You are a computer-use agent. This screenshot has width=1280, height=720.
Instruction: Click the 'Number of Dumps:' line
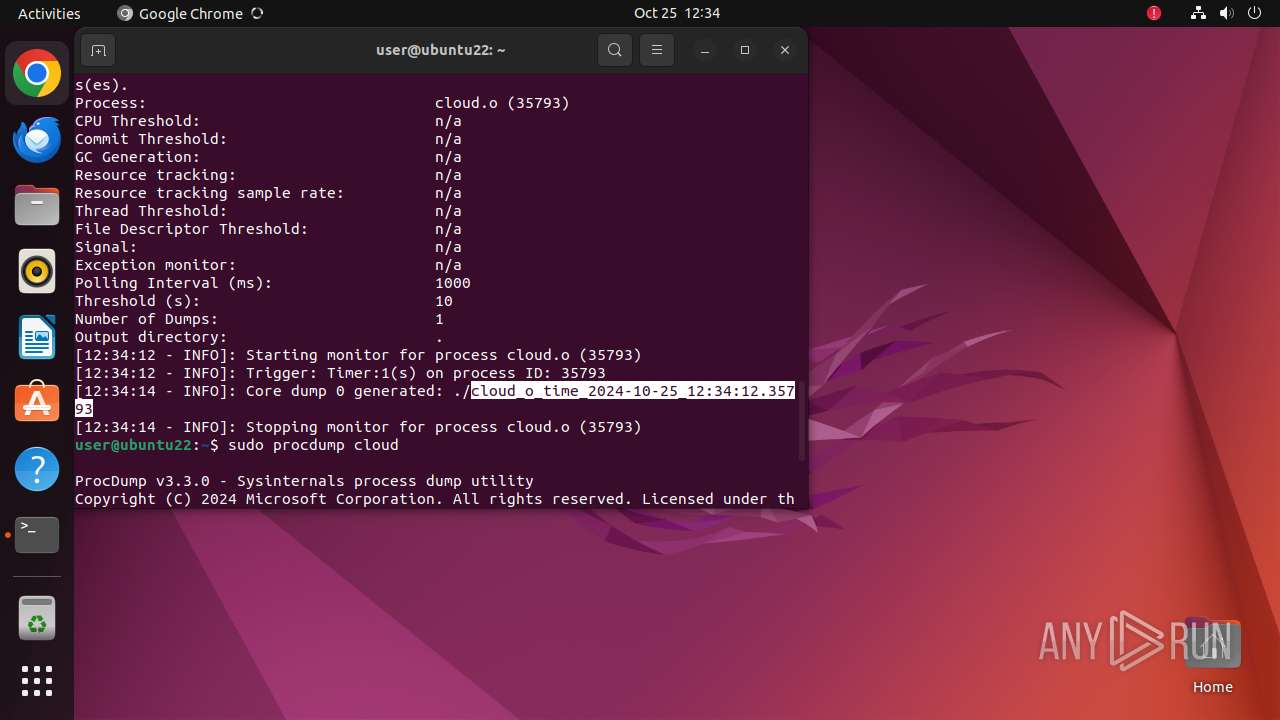pos(259,319)
